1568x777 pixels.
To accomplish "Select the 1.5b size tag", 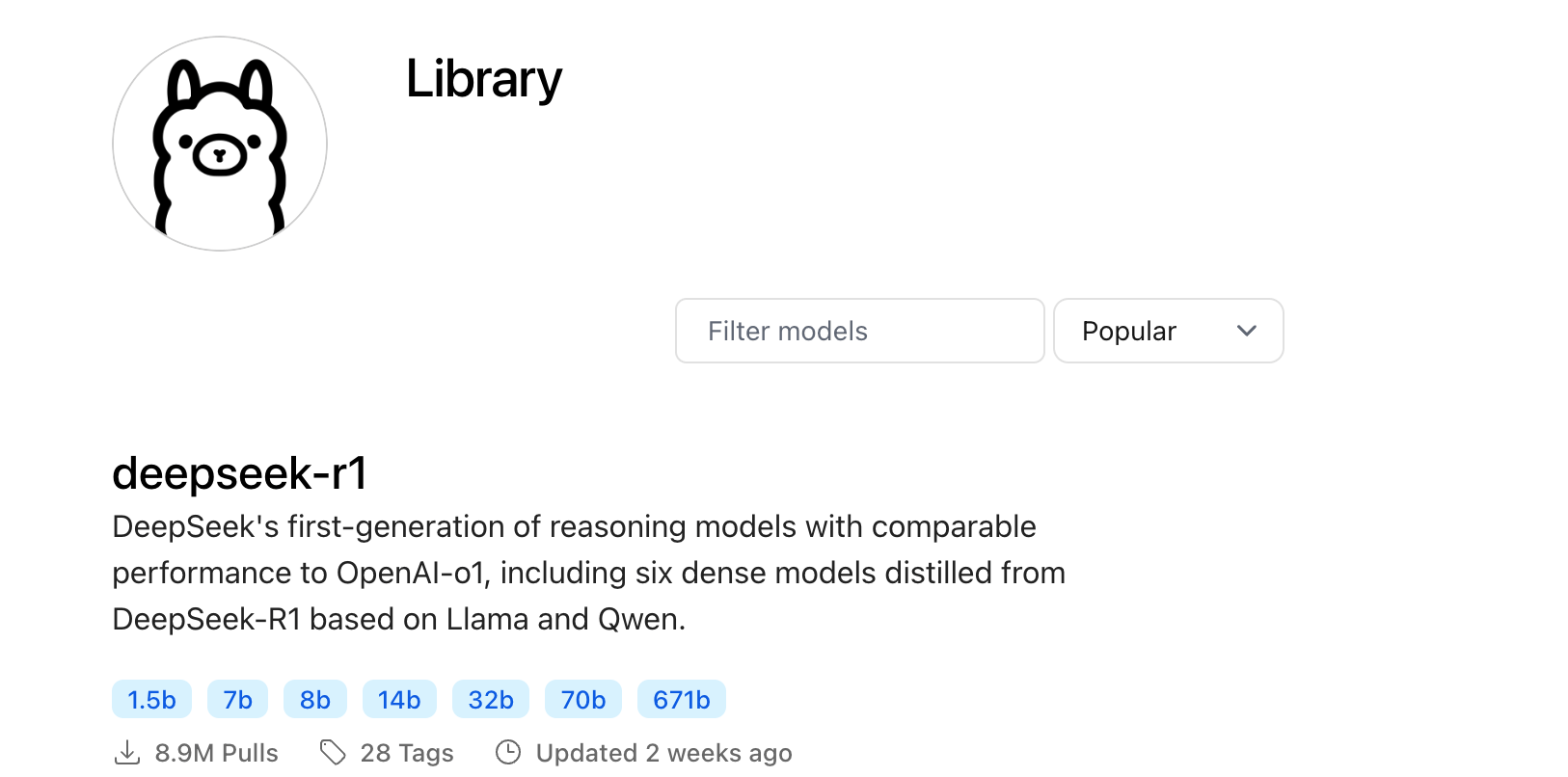I will pyautogui.click(x=151, y=700).
